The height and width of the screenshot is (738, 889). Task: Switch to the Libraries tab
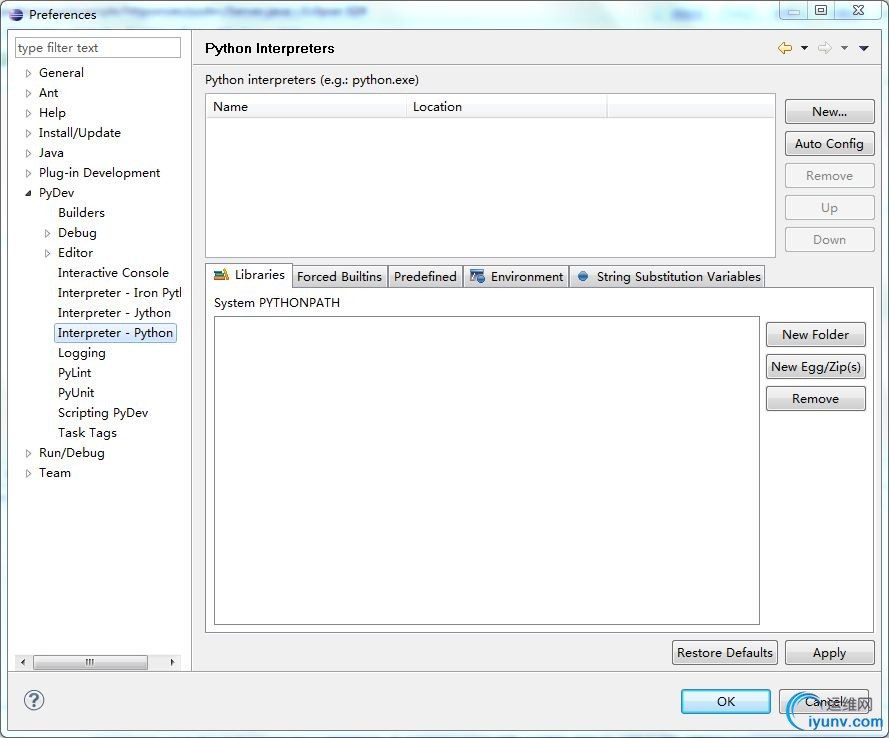[x=249, y=275]
